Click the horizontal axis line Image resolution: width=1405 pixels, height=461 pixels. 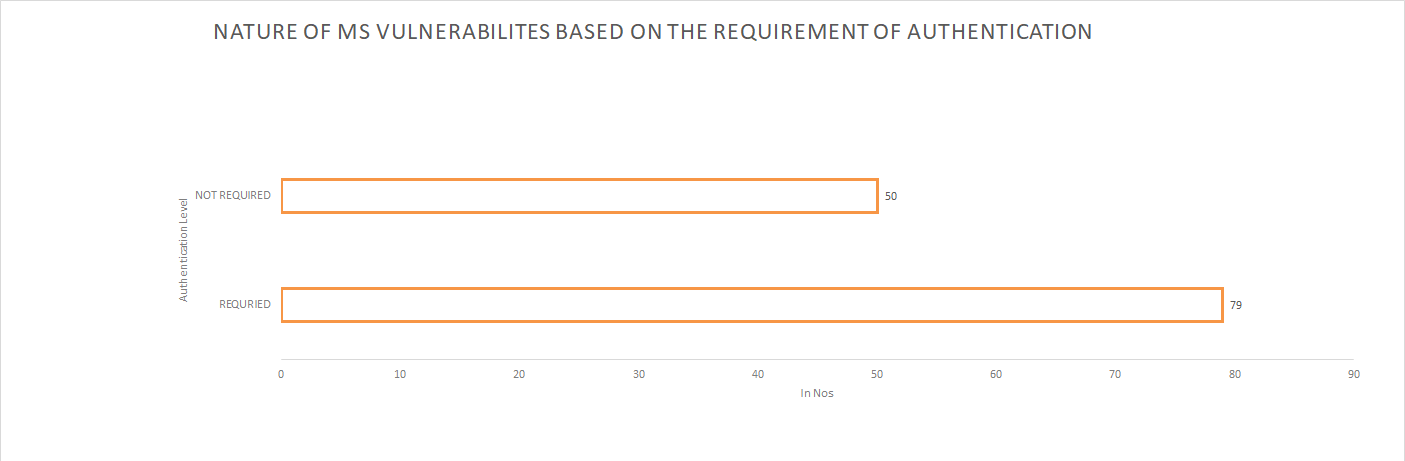click(817, 359)
